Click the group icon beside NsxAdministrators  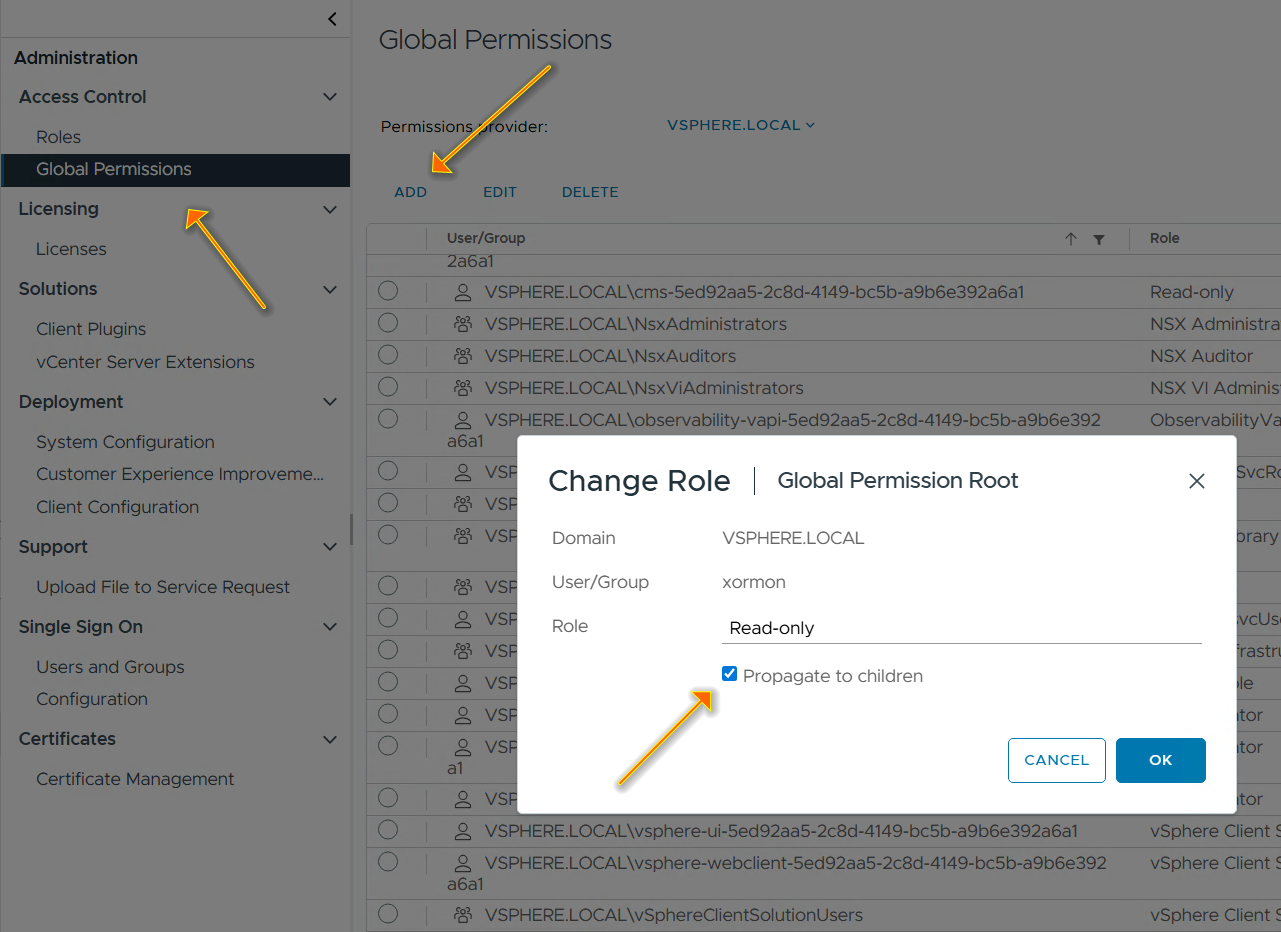coord(463,324)
